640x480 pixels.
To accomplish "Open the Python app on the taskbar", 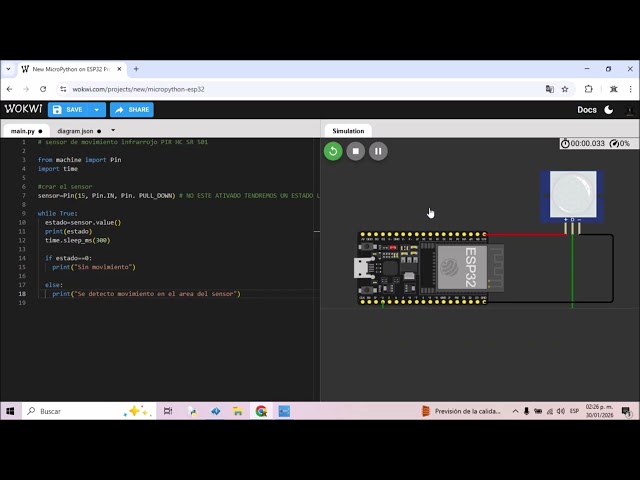I will (193, 411).
